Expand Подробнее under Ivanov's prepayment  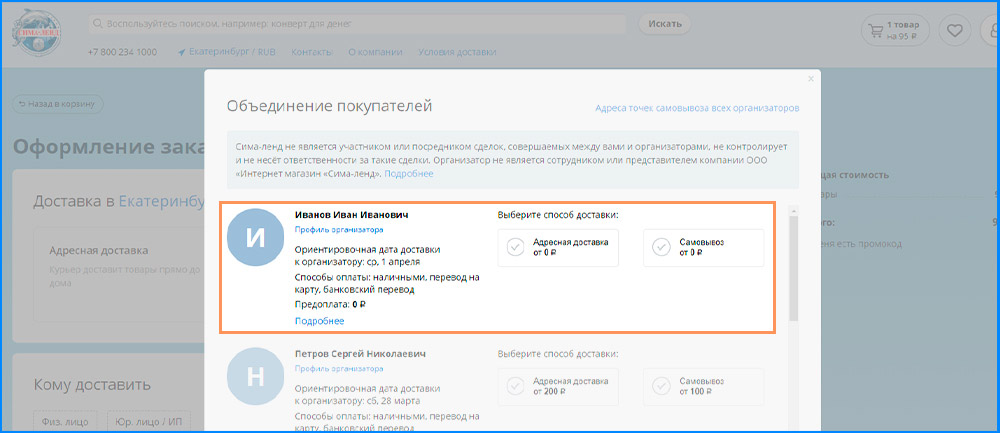click(x=319, y=321)
